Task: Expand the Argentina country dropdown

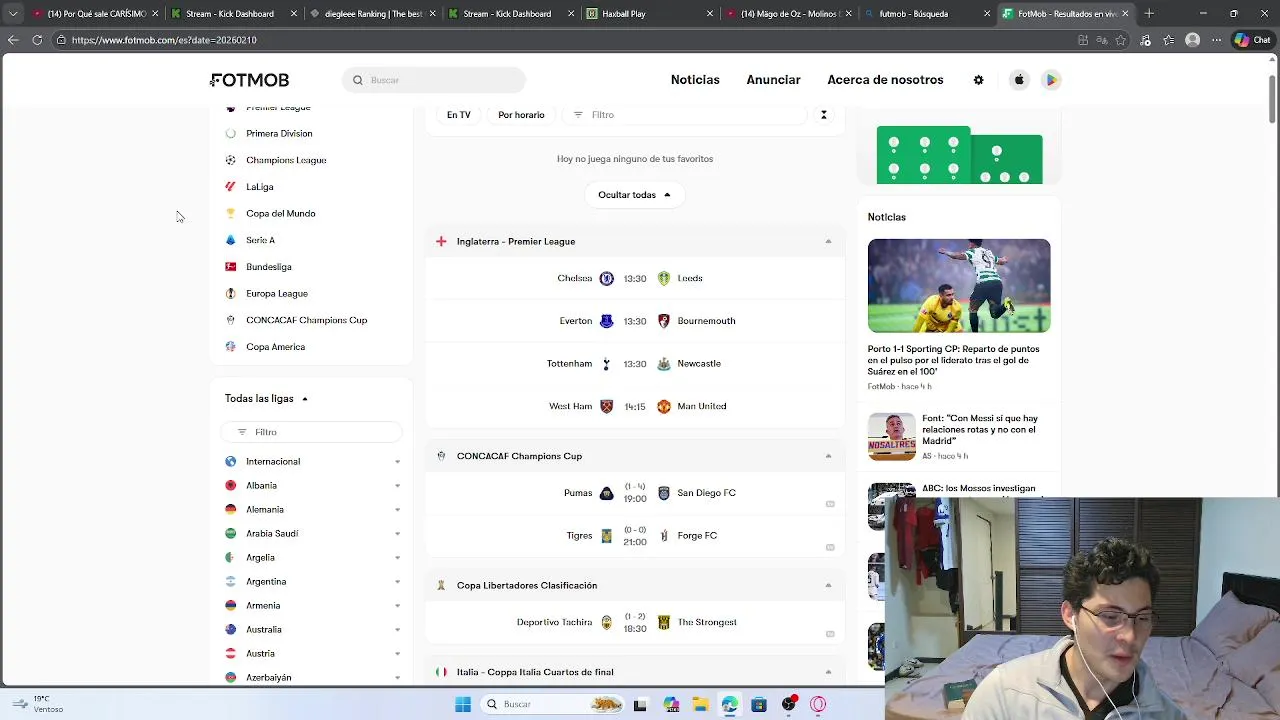Action: (x=397, y=582)
